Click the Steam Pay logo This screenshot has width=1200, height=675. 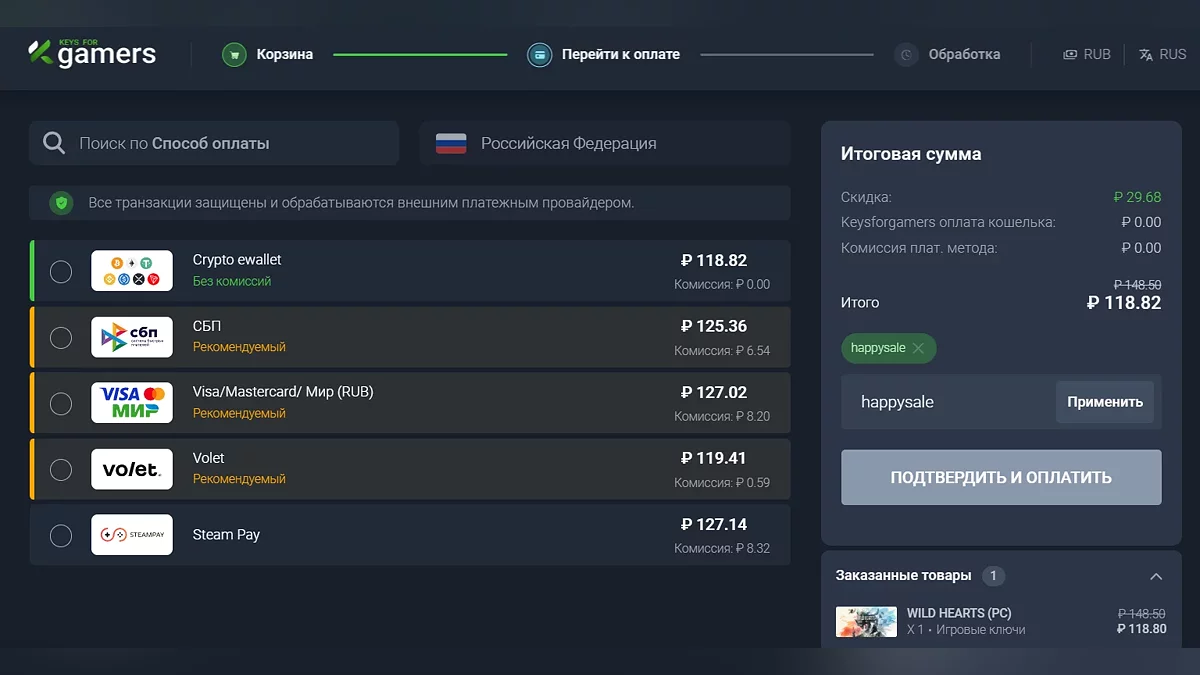coord(132,535)
